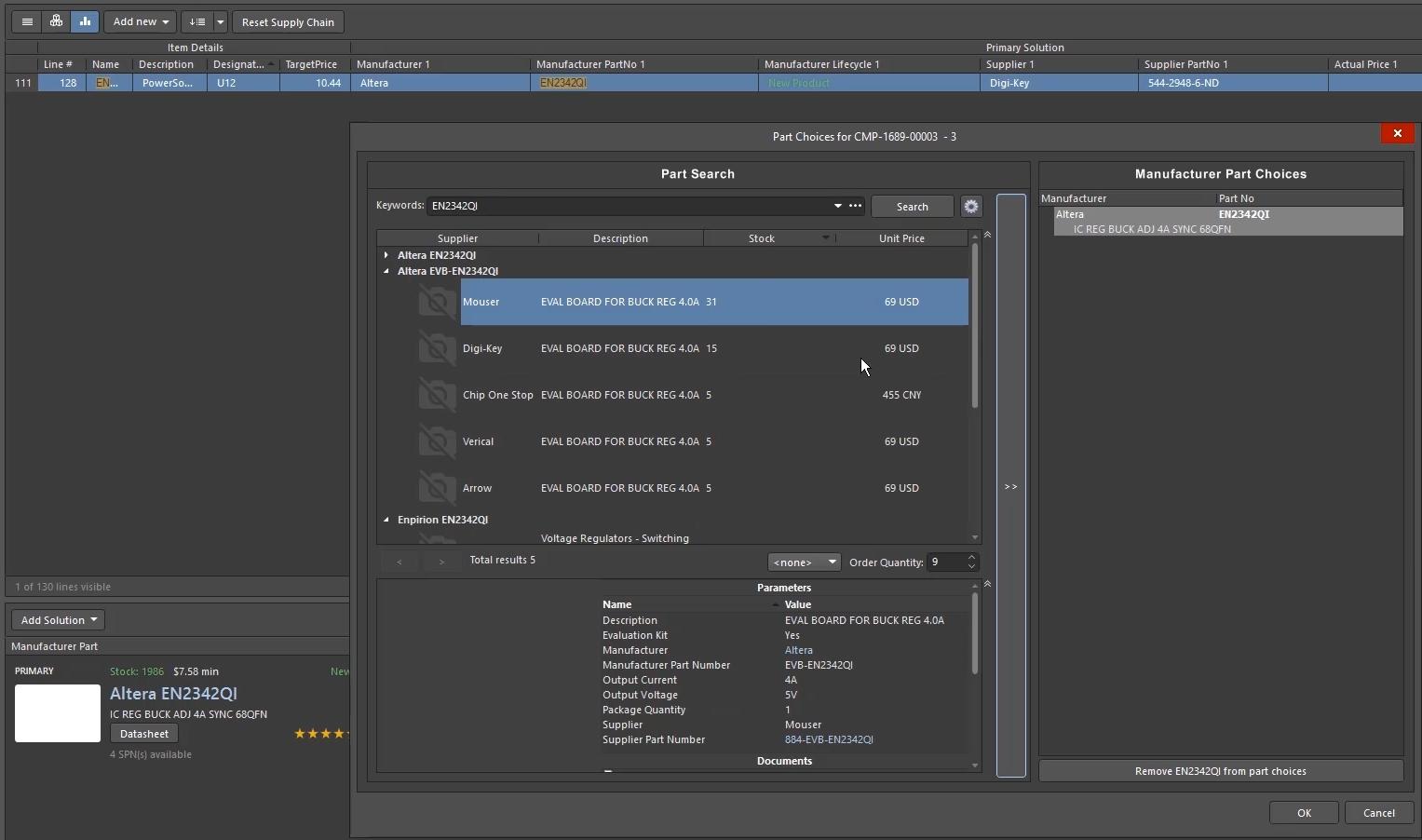Click the Mouser row no-image thumbnail
The width and height of the screenshot is (1422, 840).
(x=437, y=302)
